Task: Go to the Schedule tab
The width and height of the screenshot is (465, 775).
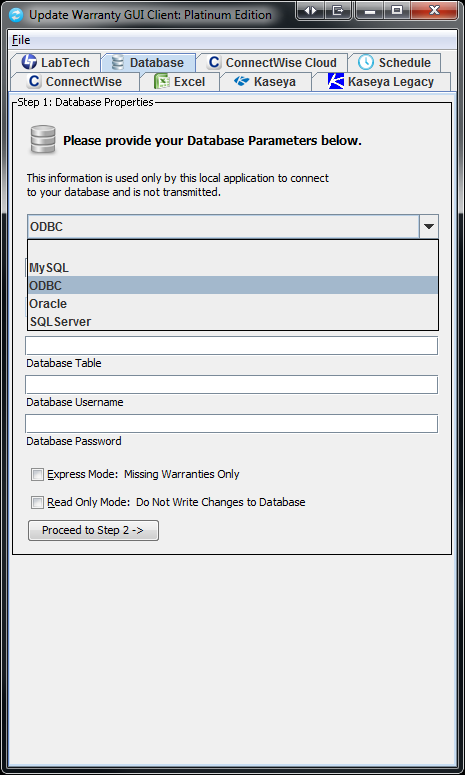Action: pos(394,63)
